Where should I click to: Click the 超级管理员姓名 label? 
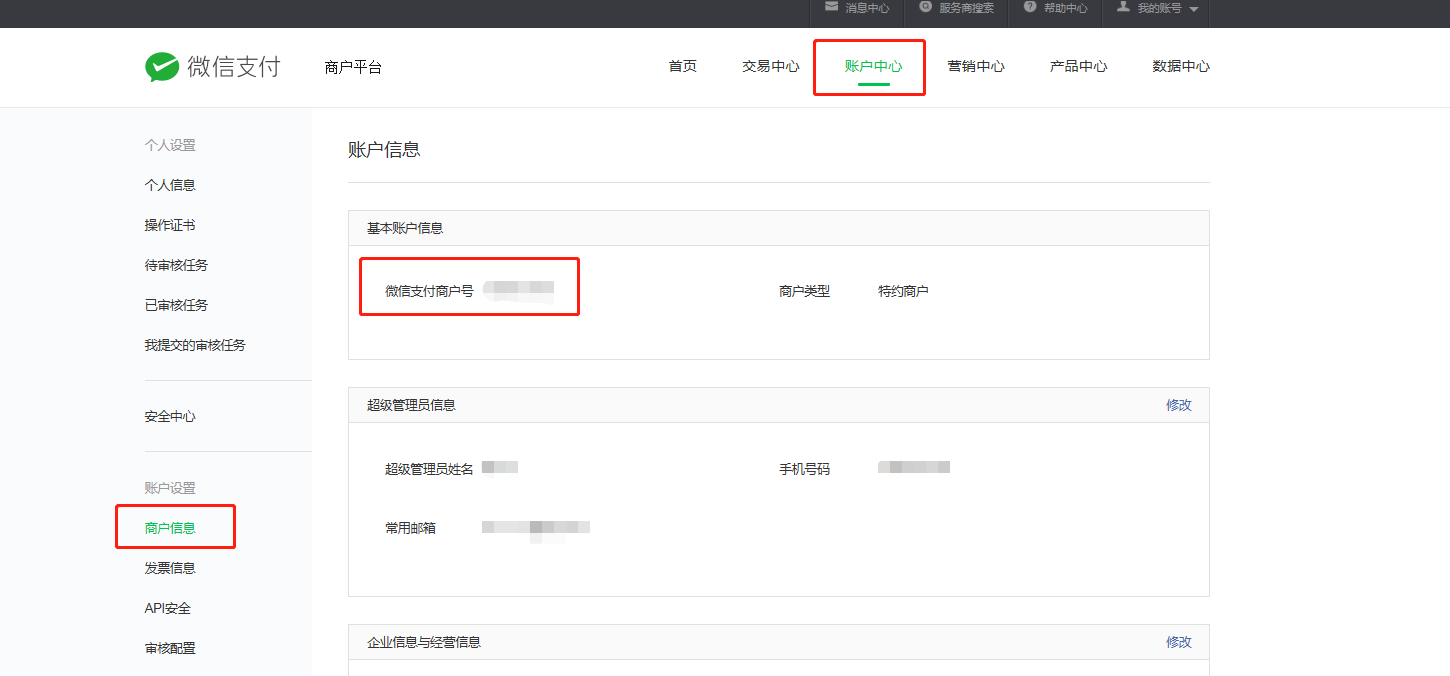[429, 468]
